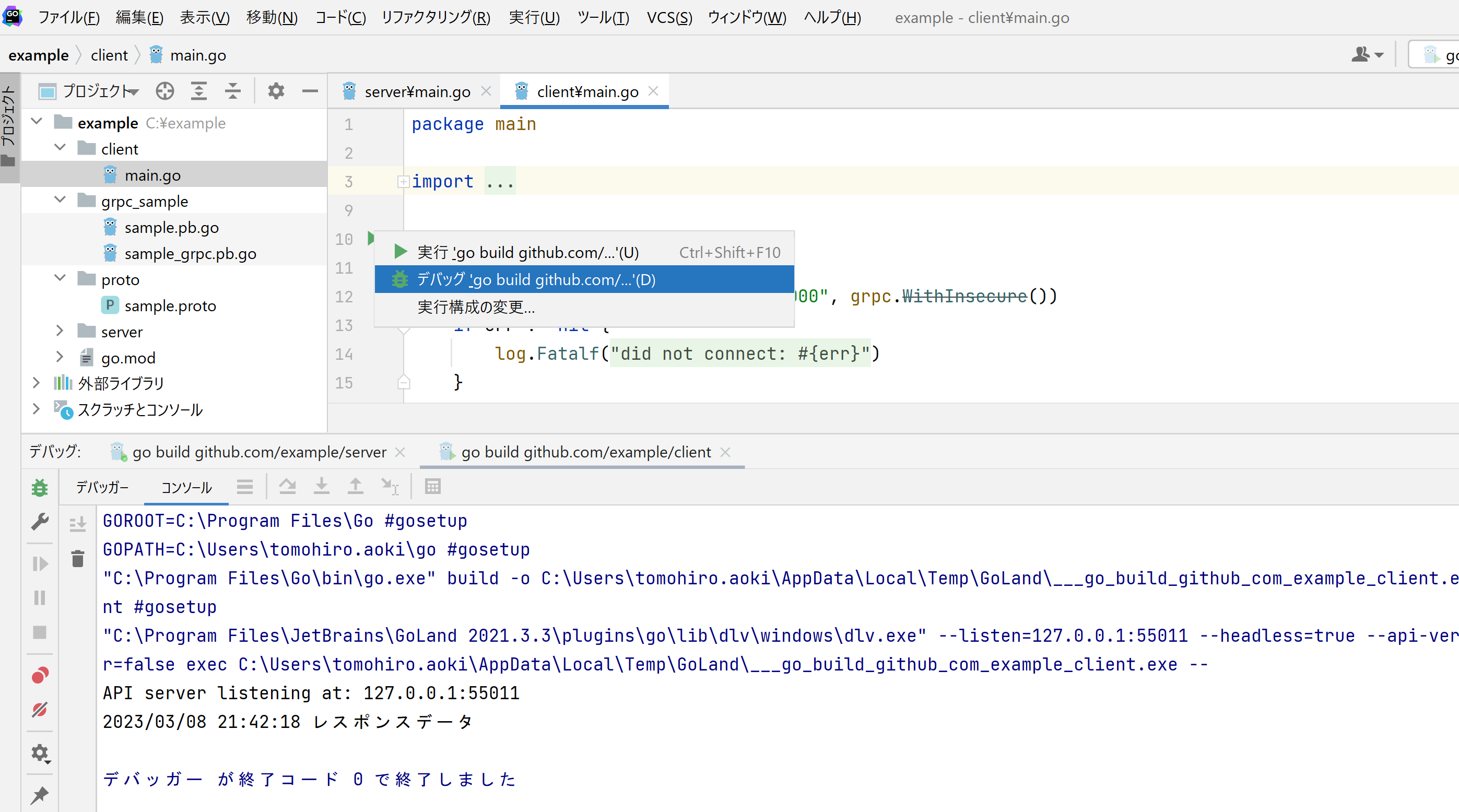Click the view breakpoints red circles icon

[x=40, y=676]
